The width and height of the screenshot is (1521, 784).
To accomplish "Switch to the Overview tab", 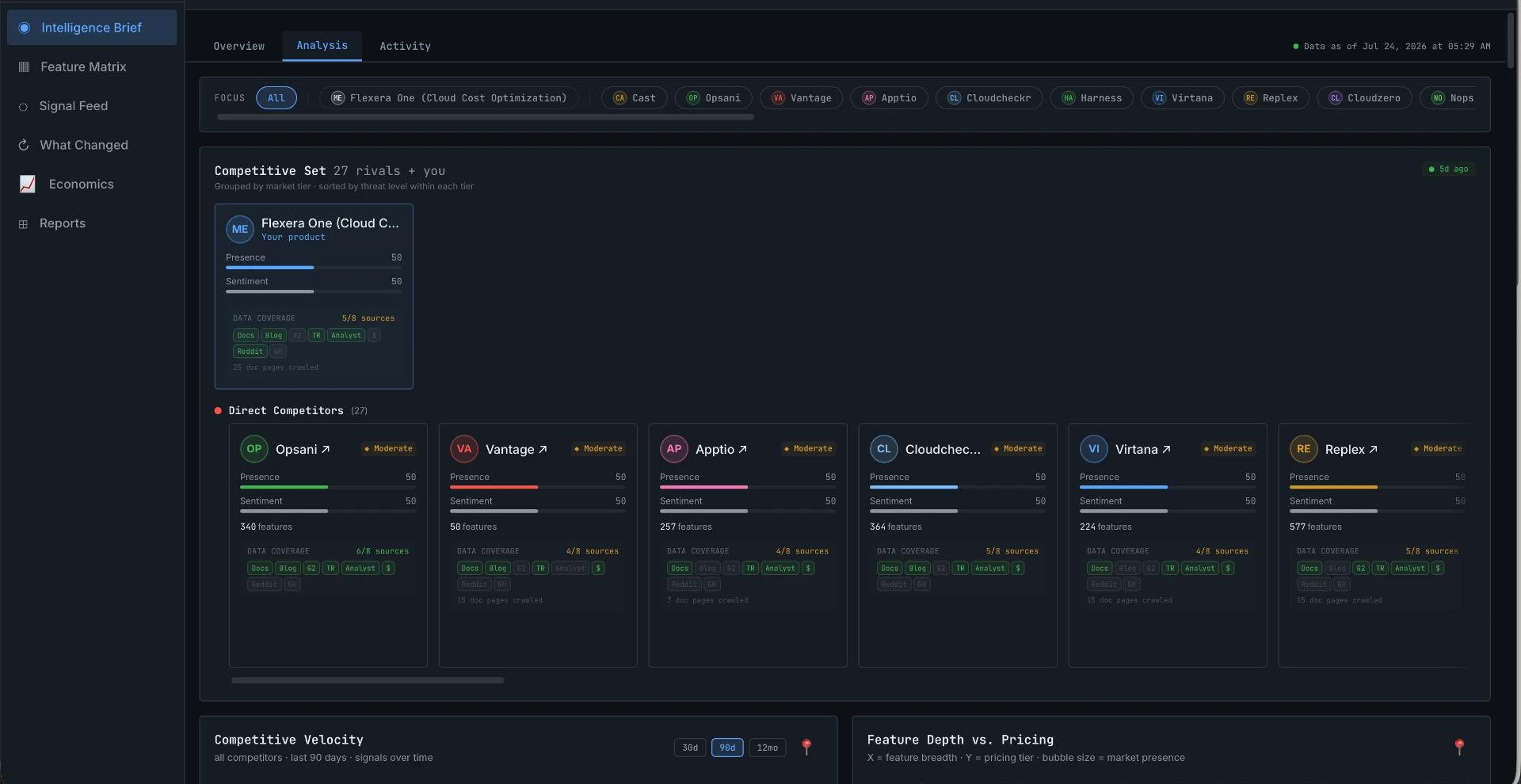I will (239, 46).
